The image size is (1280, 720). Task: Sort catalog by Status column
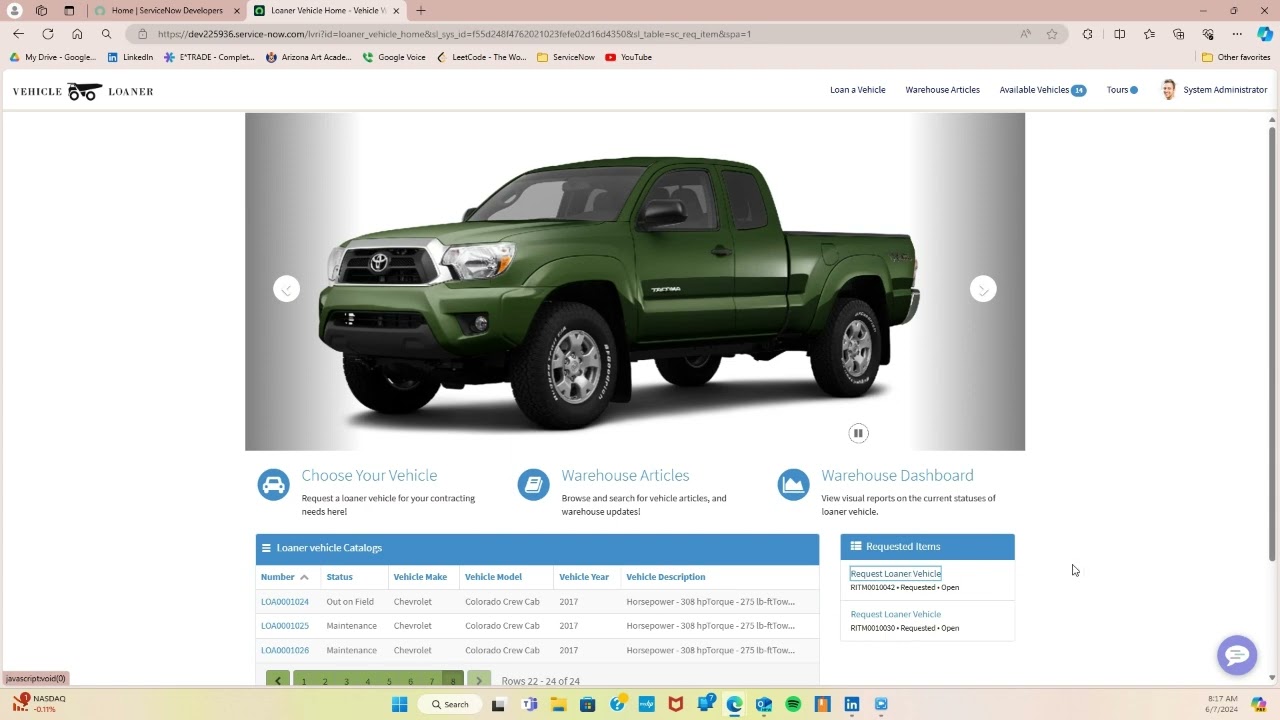(339, 577)
